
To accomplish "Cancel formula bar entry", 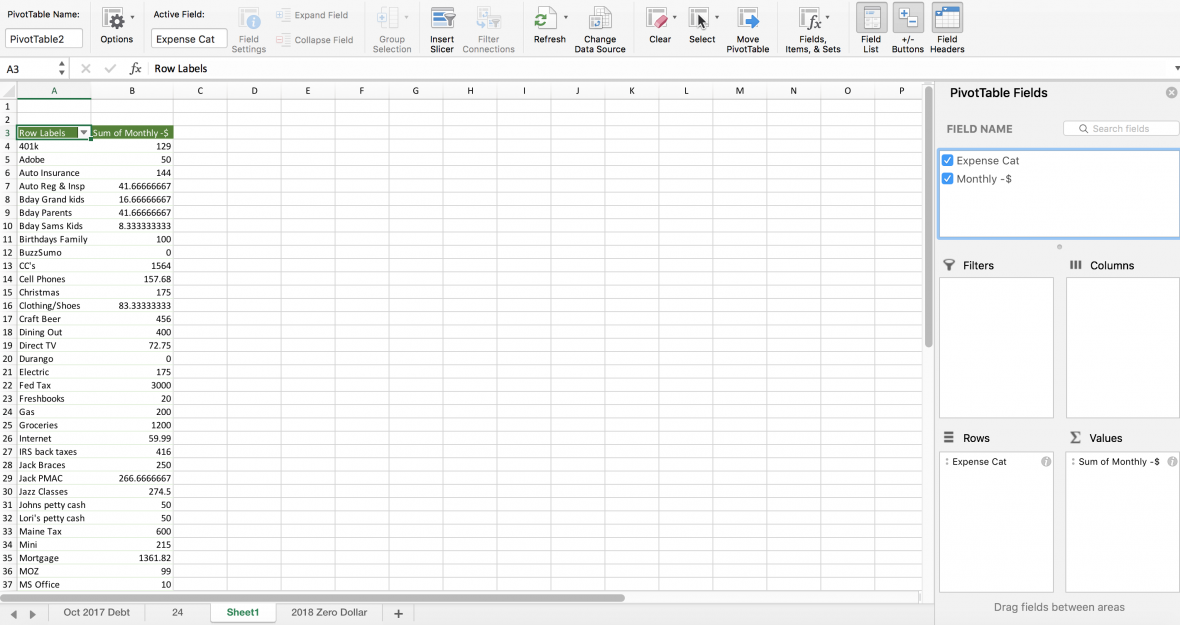I will tap(86, 68).
